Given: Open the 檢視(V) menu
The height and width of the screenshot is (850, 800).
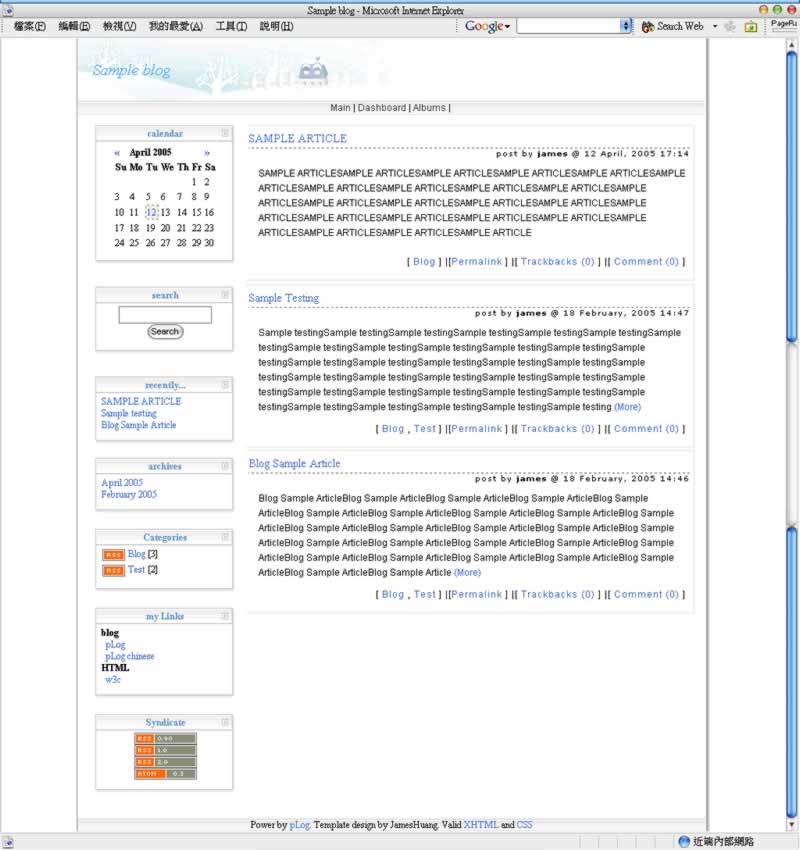Looking at the screenshot, I should 119,26.
